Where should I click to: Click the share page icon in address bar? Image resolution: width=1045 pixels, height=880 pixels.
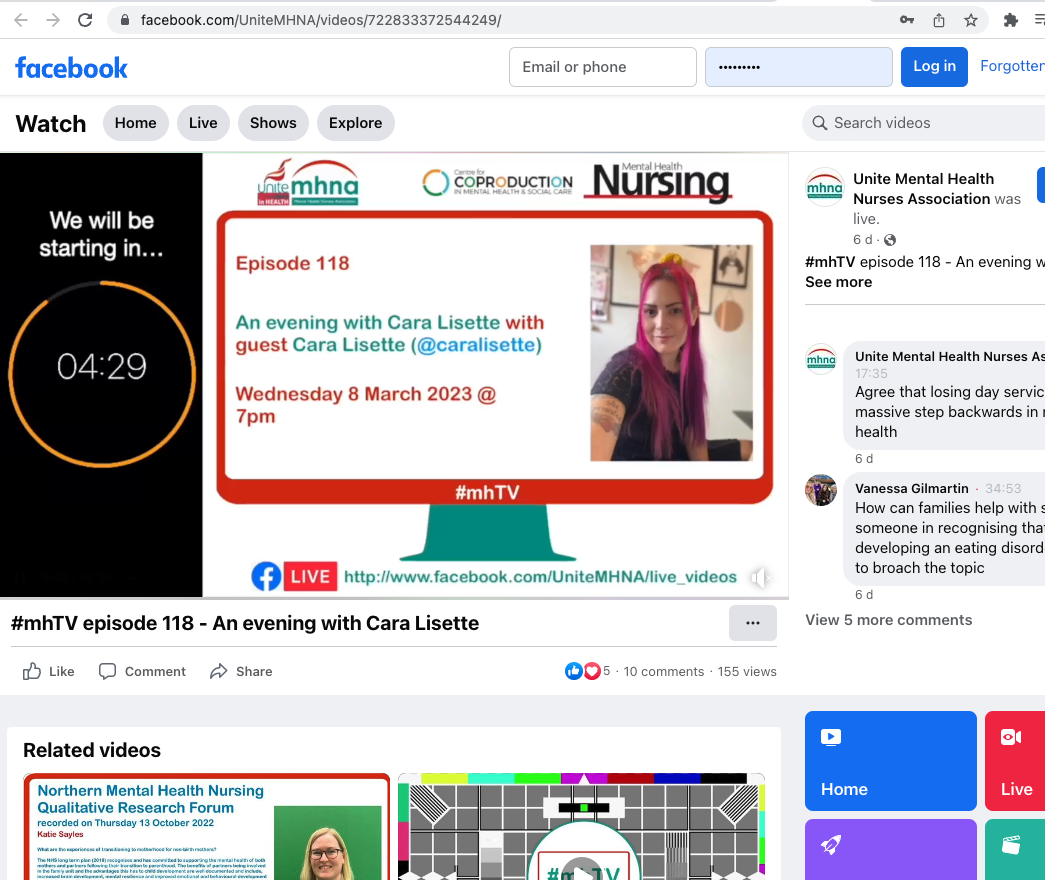(939, 20)
